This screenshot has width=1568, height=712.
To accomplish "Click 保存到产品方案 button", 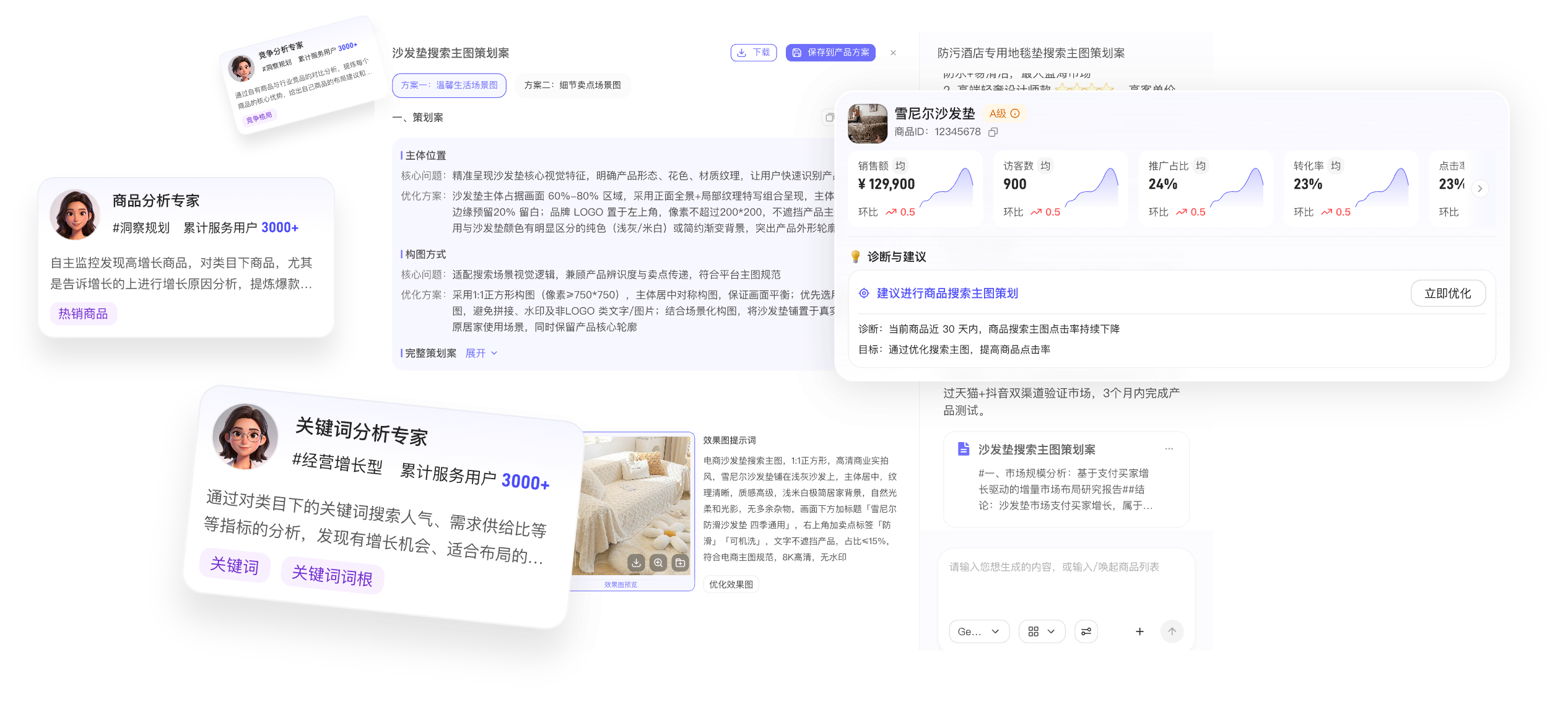I will coord(830,53).
